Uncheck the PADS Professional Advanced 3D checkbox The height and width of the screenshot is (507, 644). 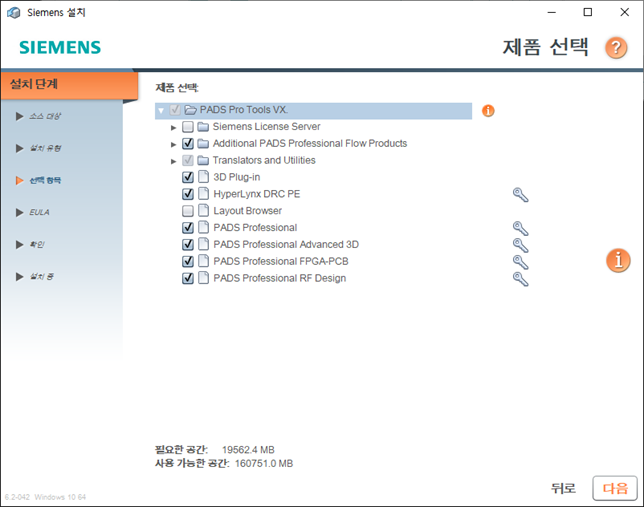(188, 244)
